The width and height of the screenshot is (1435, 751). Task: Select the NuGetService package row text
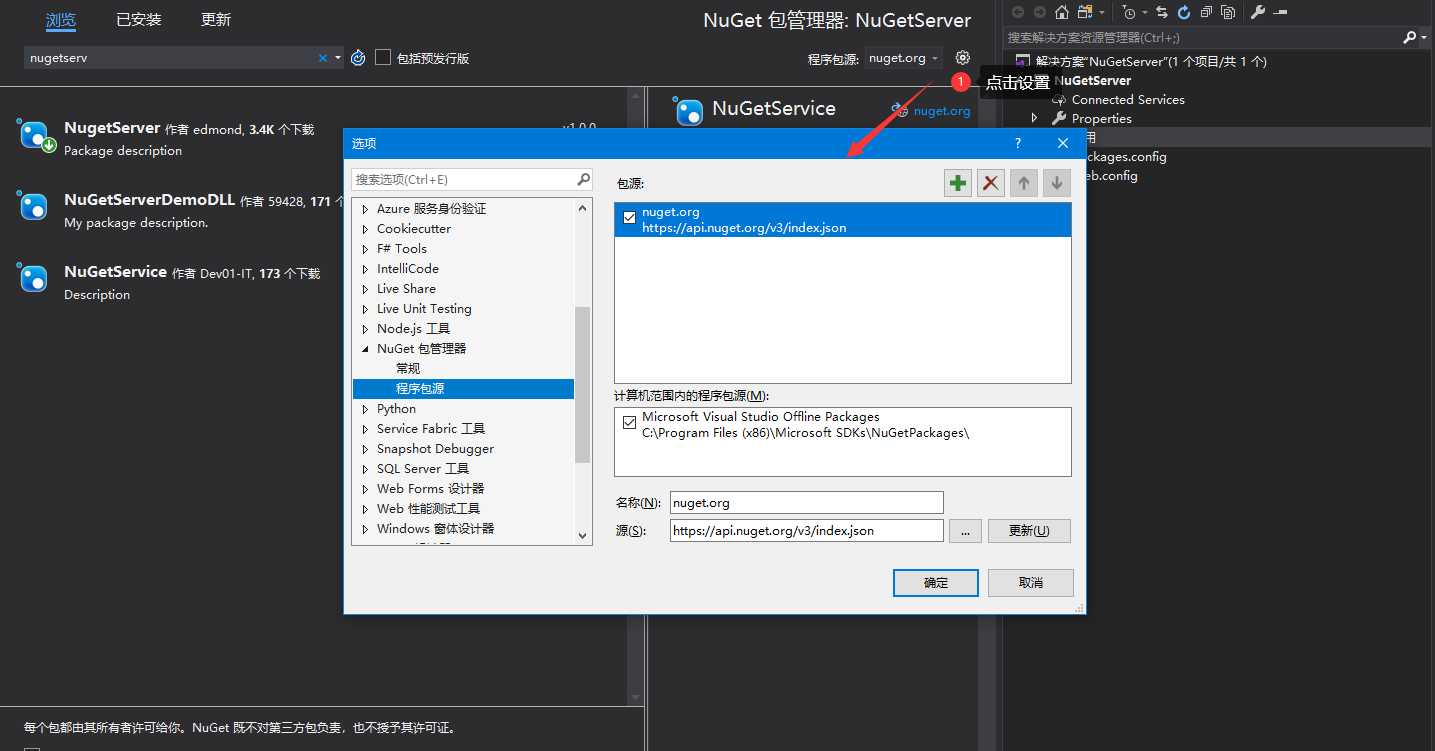(115, 272)
